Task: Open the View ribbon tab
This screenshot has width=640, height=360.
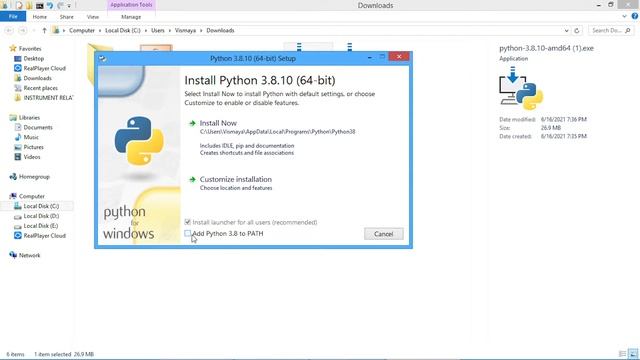Action: 93,17
